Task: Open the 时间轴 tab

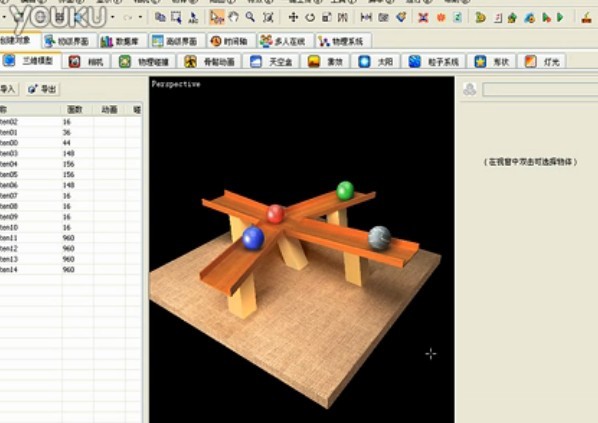Action: [x=228, y=41]
